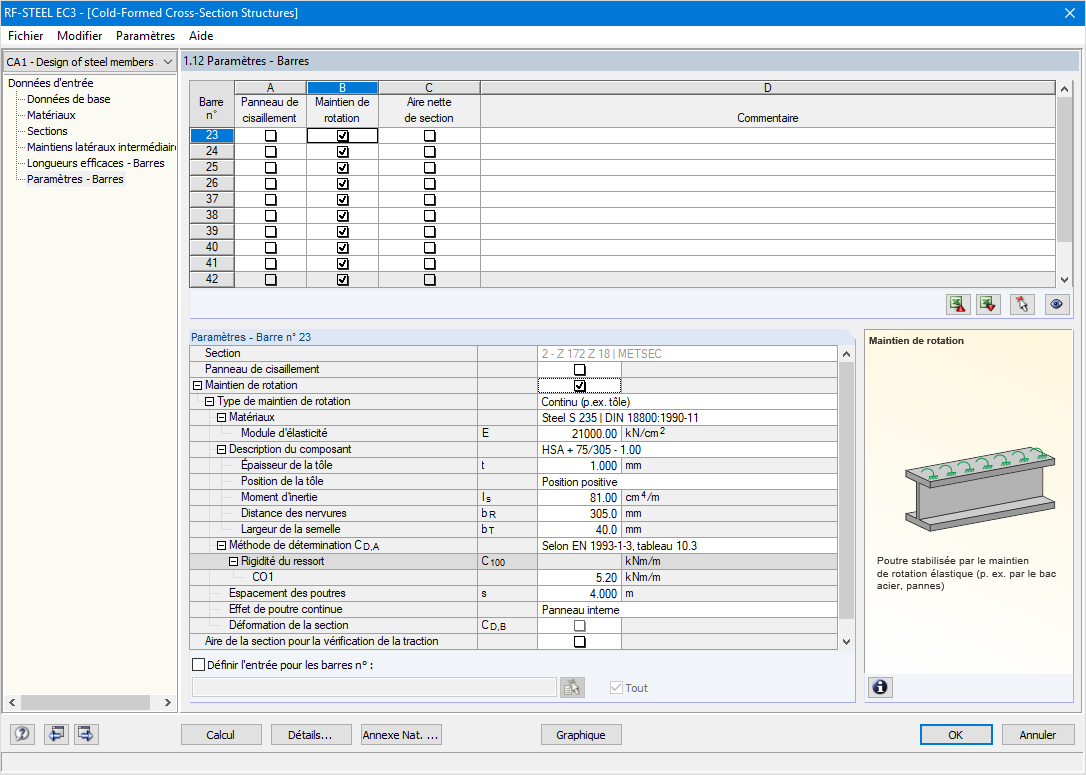Check Définir l'entrée pour les barres n°
1086x775 pixels.
tap(199, 665)
